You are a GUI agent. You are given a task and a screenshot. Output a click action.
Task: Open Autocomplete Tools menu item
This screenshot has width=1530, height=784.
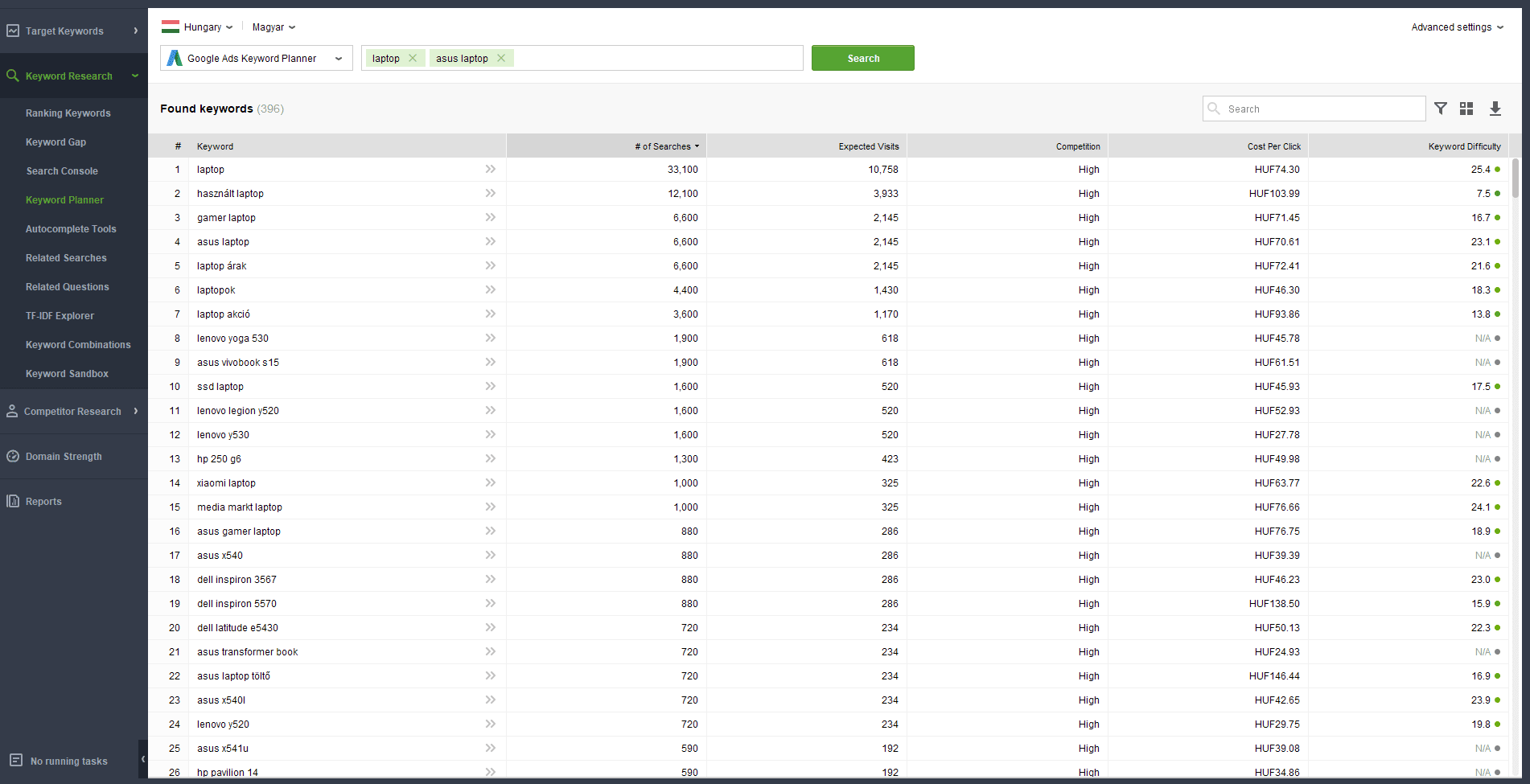pos(71,228)
